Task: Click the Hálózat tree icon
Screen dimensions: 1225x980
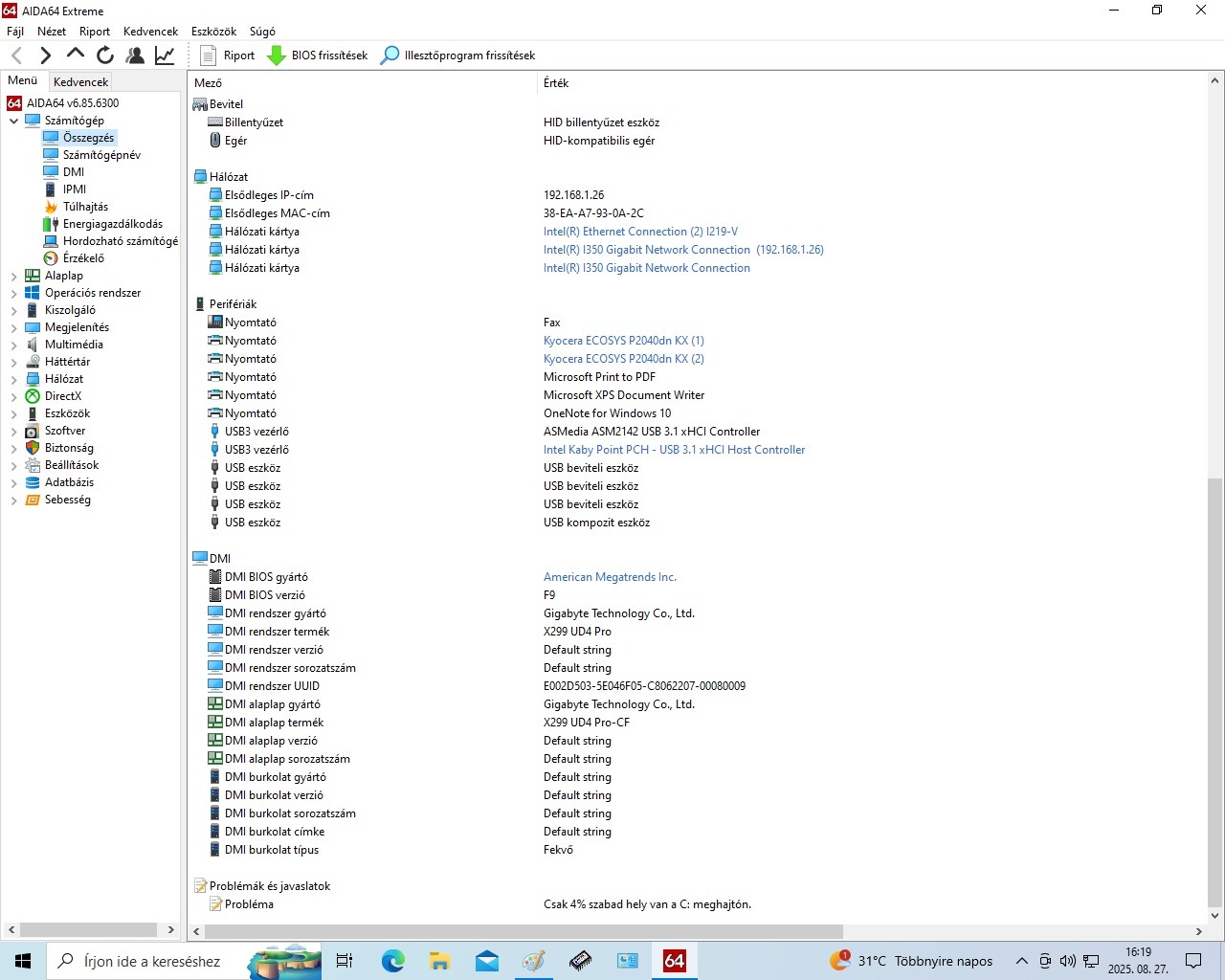Action: (x=33, y=379)
